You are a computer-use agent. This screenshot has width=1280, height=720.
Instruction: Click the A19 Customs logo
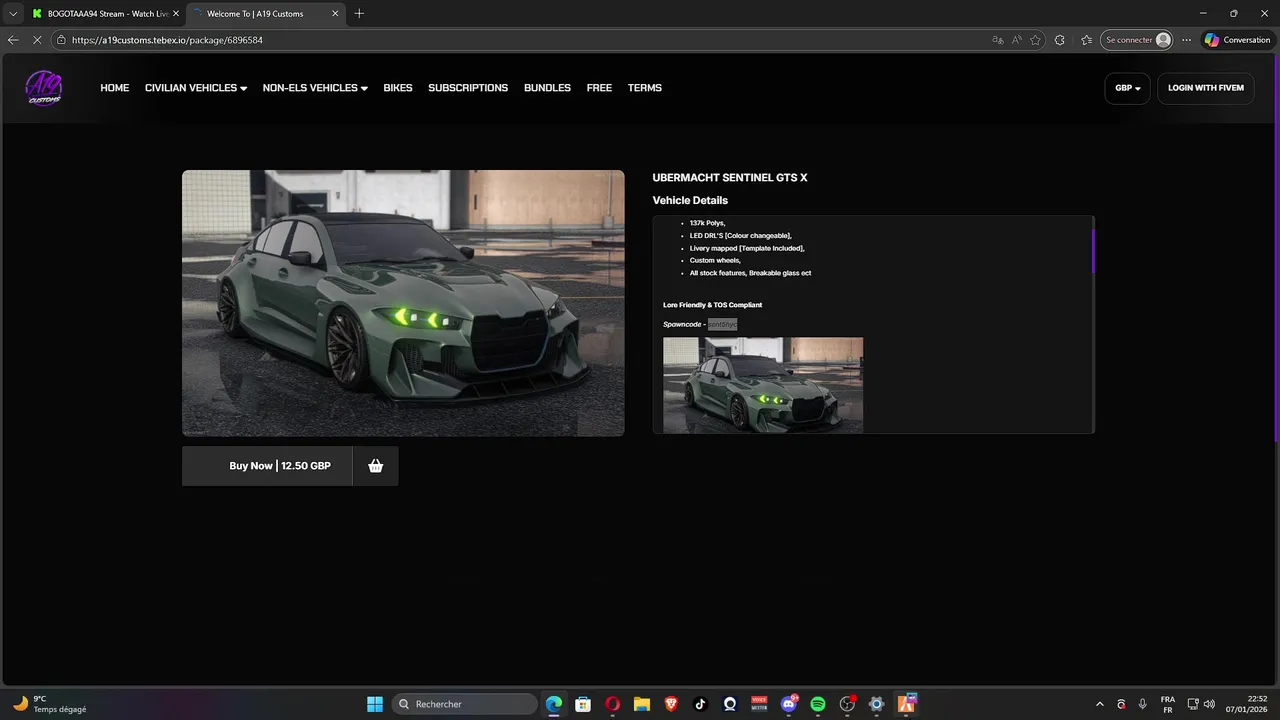44,88
